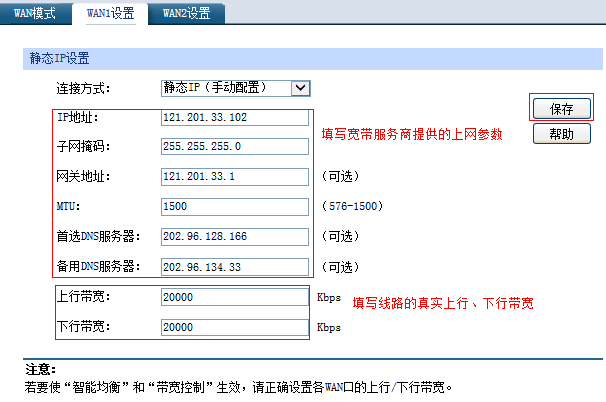The image size is (606, 402).
Task: Focus the 首选DNS服务器 input field
Action: tap(235, 237)
